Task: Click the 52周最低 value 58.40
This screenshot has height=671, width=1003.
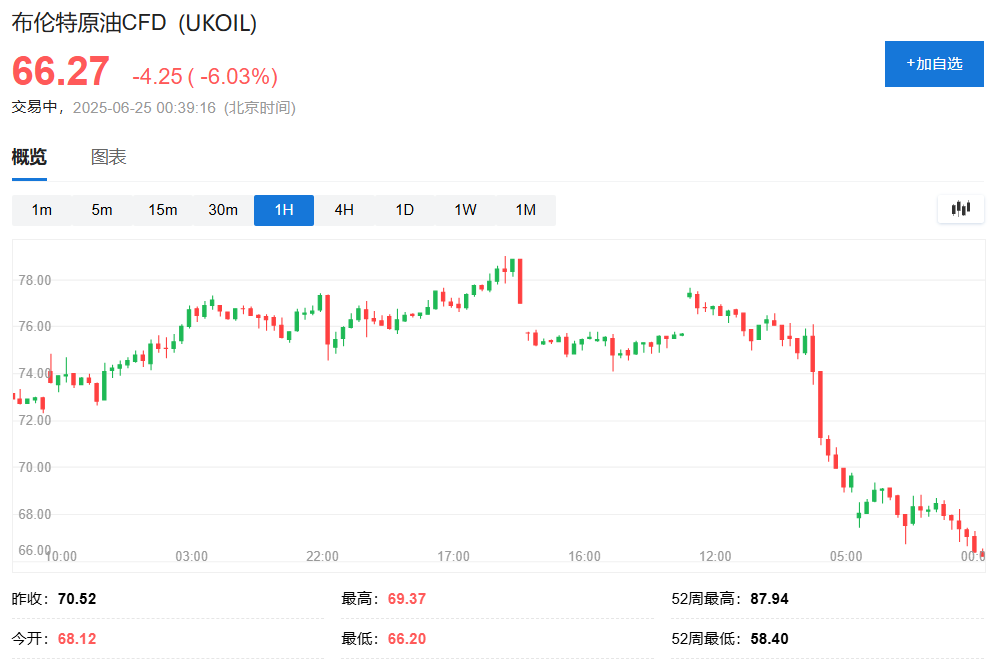Action: pyautogui.click(x=770, y=639)
